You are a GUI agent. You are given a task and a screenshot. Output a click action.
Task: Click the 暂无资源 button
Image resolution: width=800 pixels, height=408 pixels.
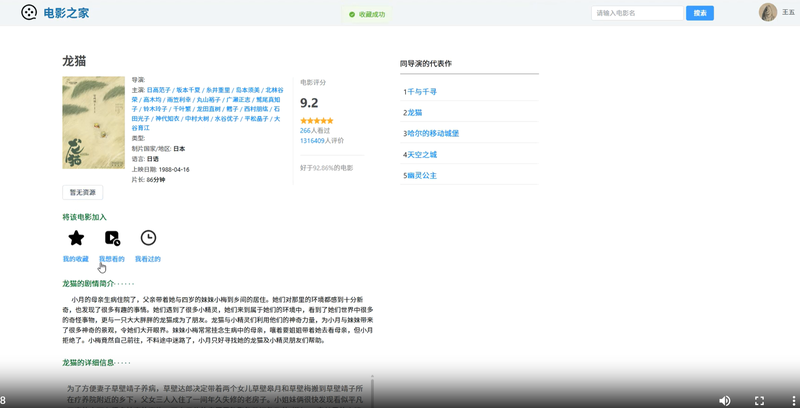(83, 193)
